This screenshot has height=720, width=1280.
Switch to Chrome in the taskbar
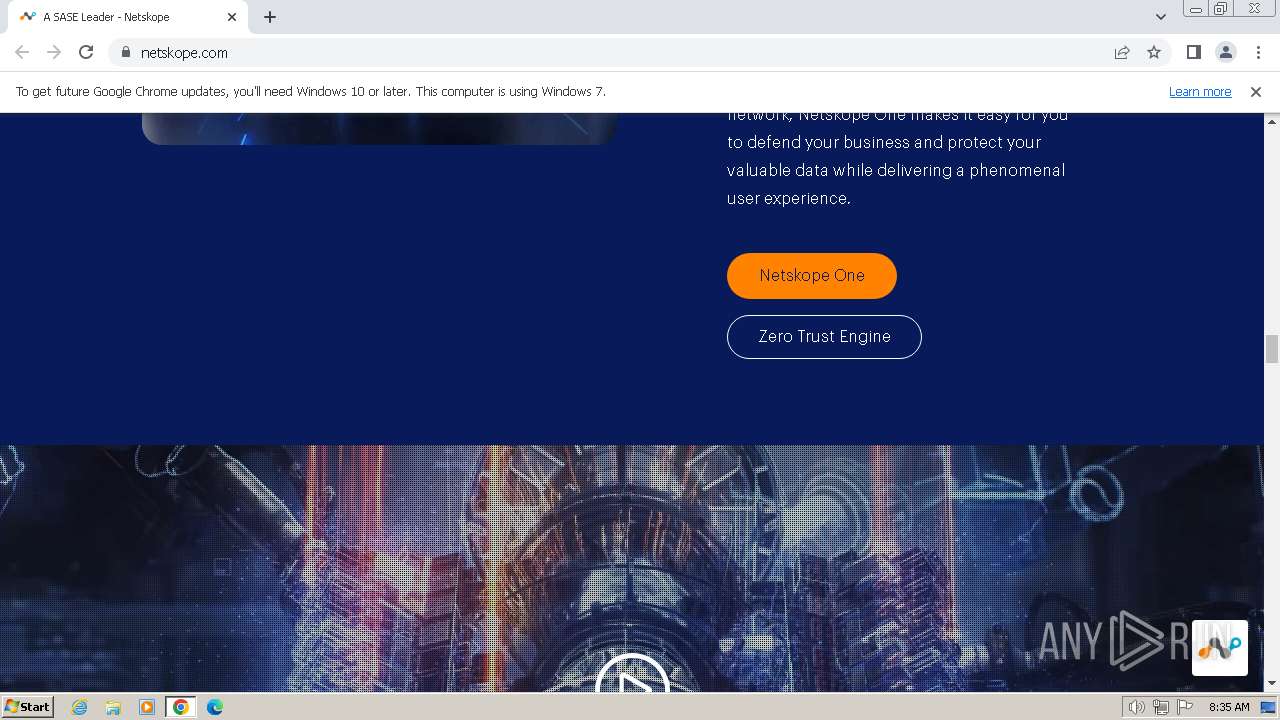click(181, 707)
